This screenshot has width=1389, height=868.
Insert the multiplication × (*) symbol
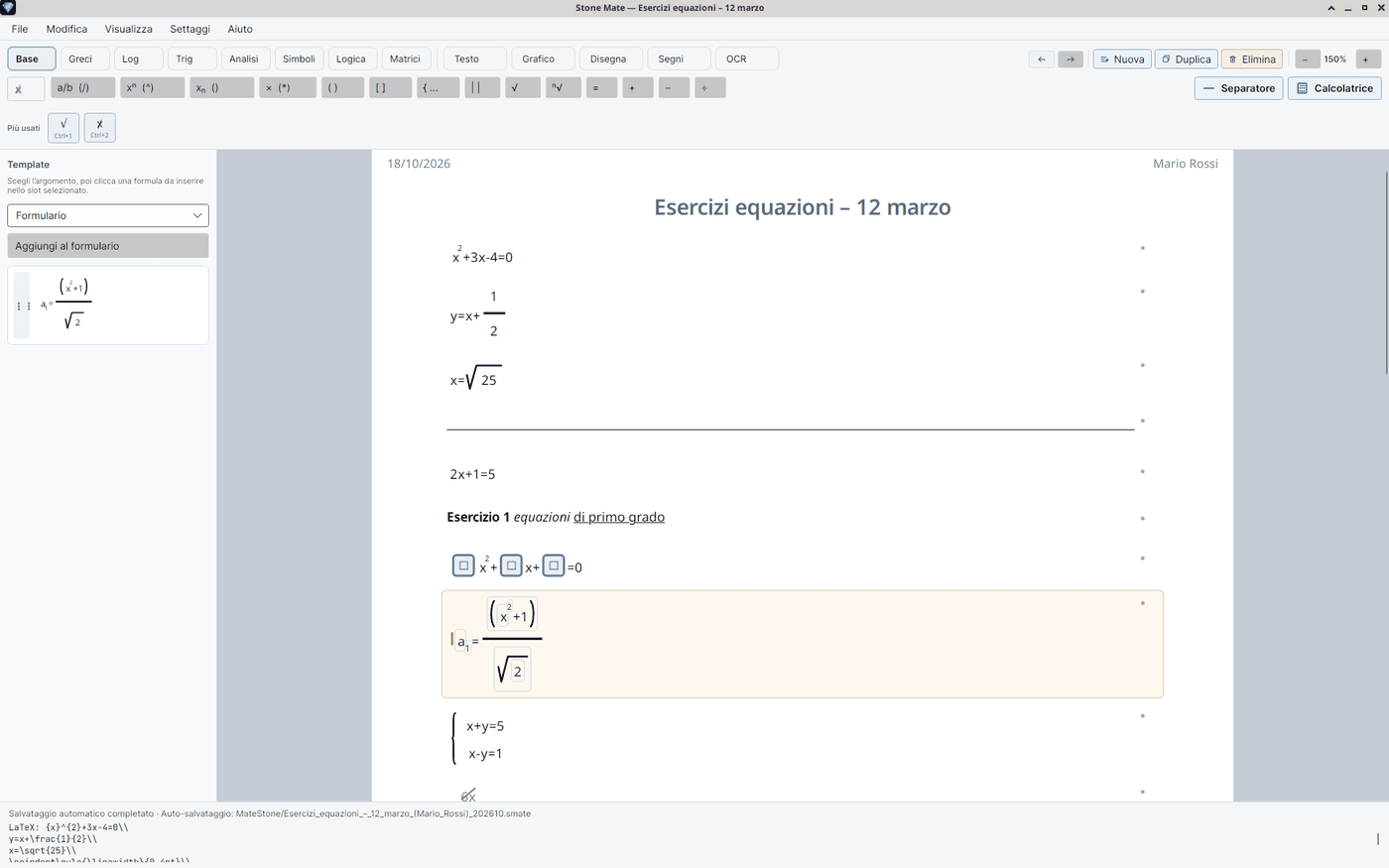coord(288,88)
